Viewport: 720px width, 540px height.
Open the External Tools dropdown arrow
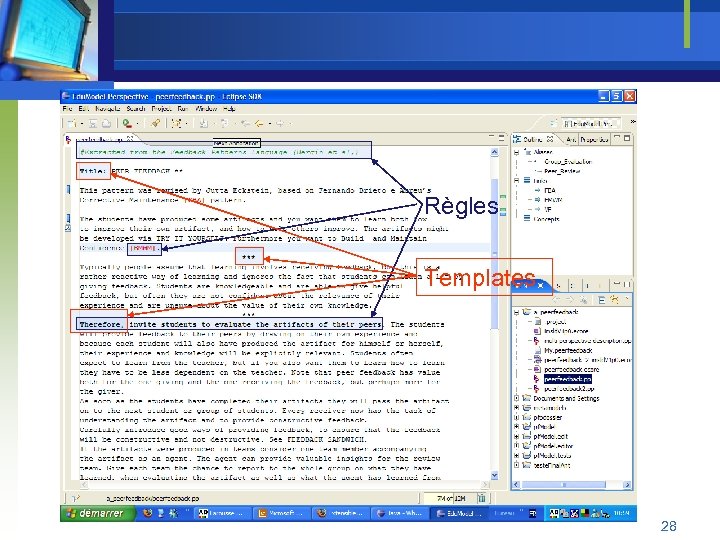click(137, 124)
